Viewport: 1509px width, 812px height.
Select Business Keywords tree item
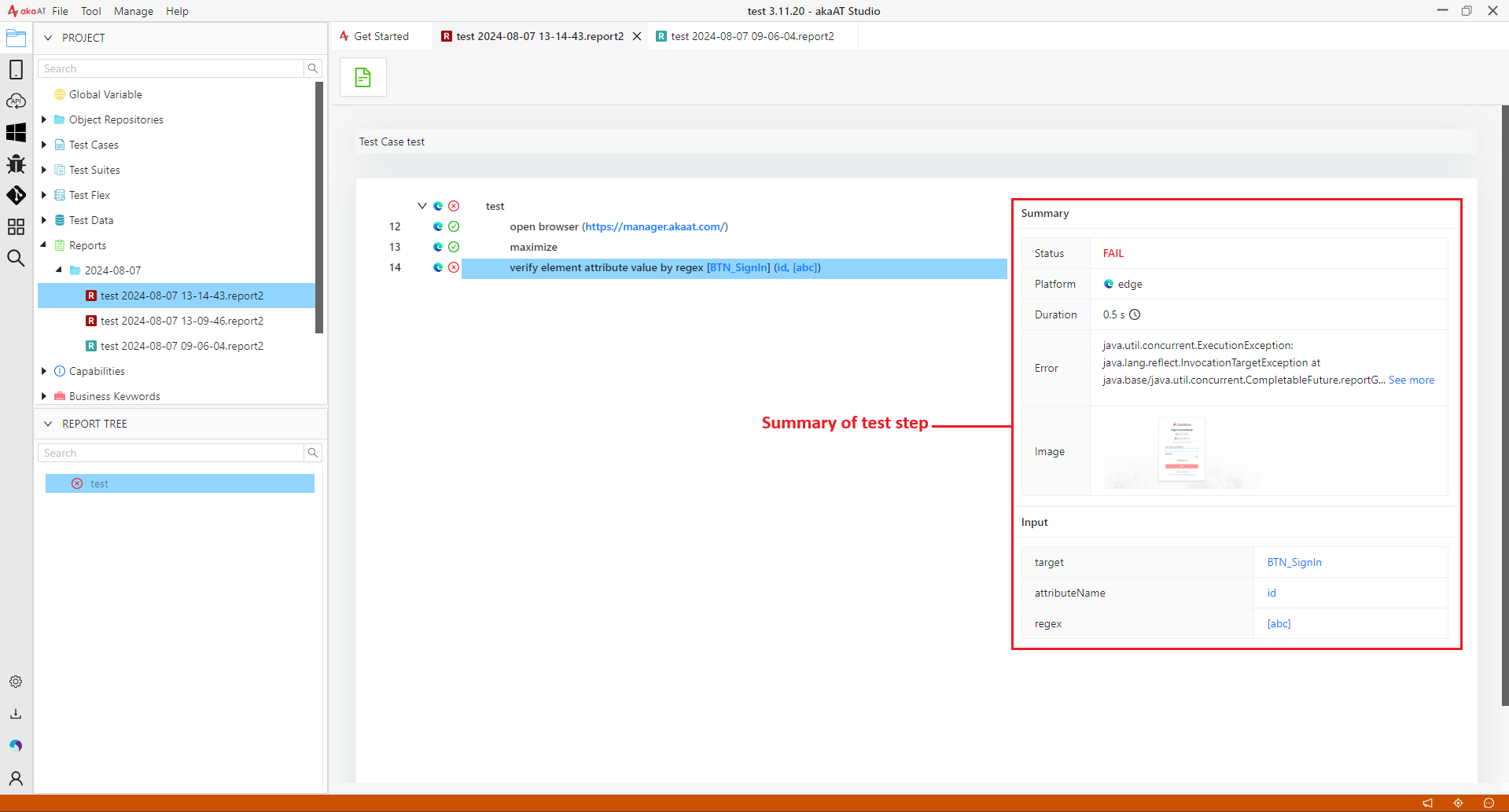(115, 396)
